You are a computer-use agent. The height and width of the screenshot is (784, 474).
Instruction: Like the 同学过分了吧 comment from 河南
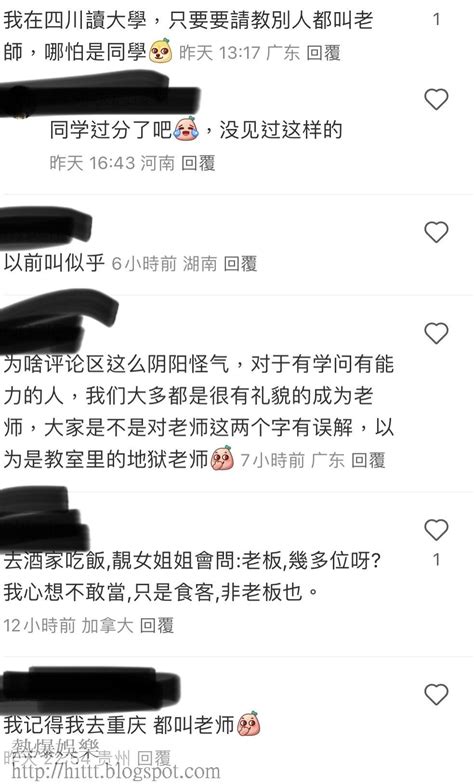point(436,100)
